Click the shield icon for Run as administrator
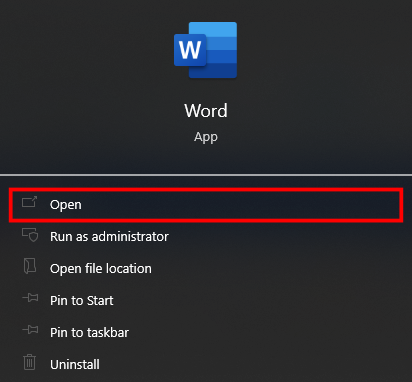 click(30, 235)
